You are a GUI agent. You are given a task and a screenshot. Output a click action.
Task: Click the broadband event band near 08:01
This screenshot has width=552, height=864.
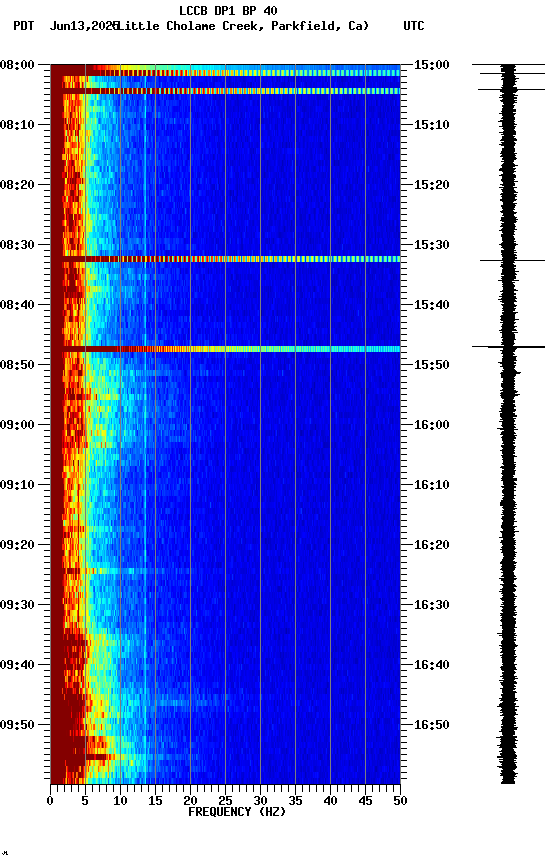click(x=225, y=73)
